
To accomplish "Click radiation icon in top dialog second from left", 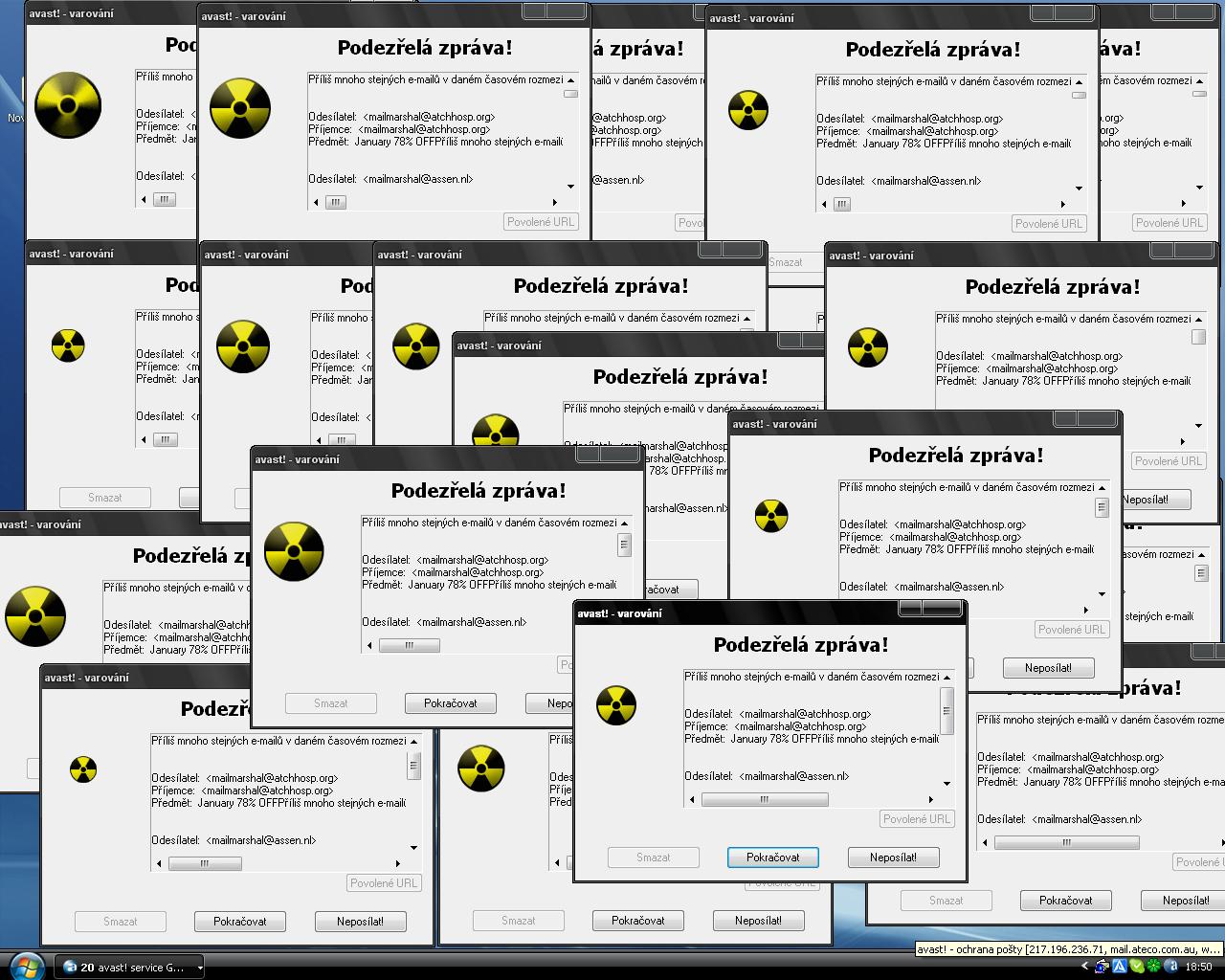I will (x=240, y=108).
